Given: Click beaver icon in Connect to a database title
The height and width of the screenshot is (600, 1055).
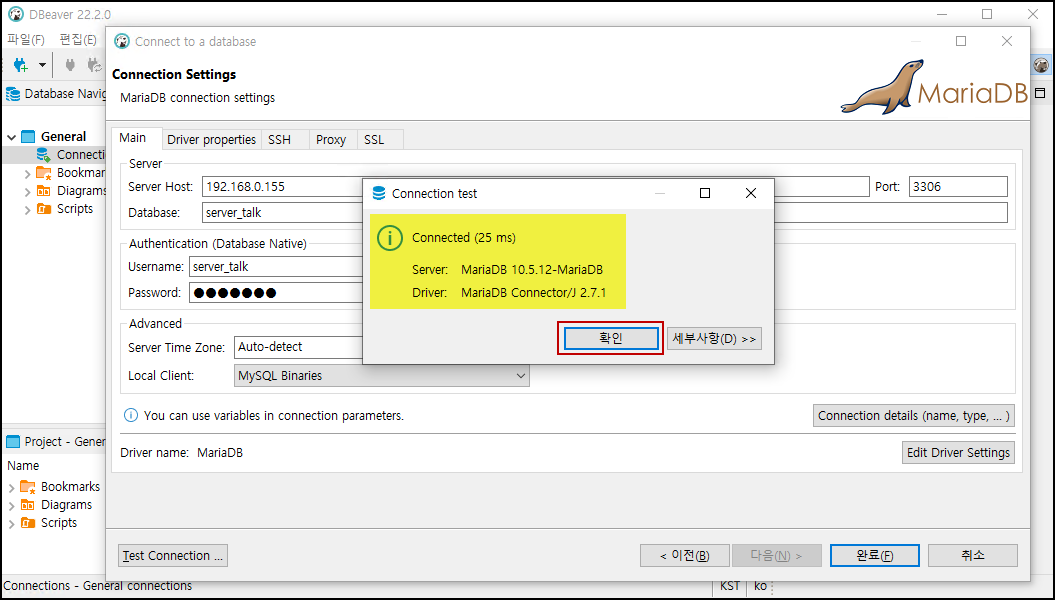Looking at the screenshot, I should coord(122,41).
